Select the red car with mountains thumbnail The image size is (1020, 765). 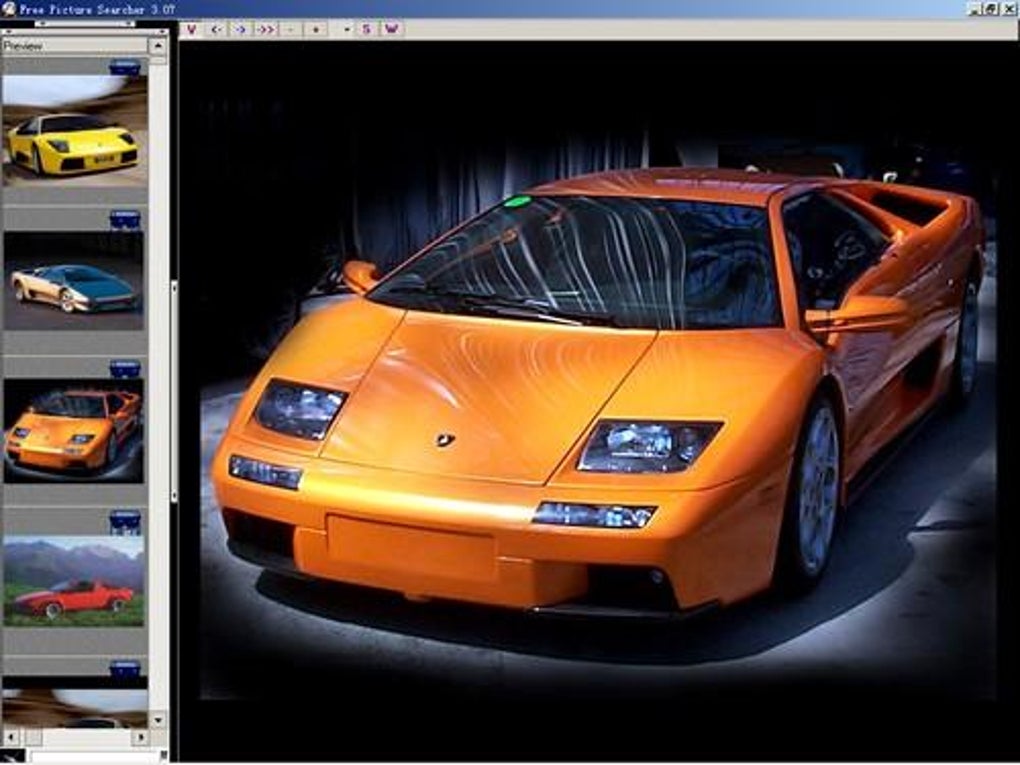pos(74,582)
